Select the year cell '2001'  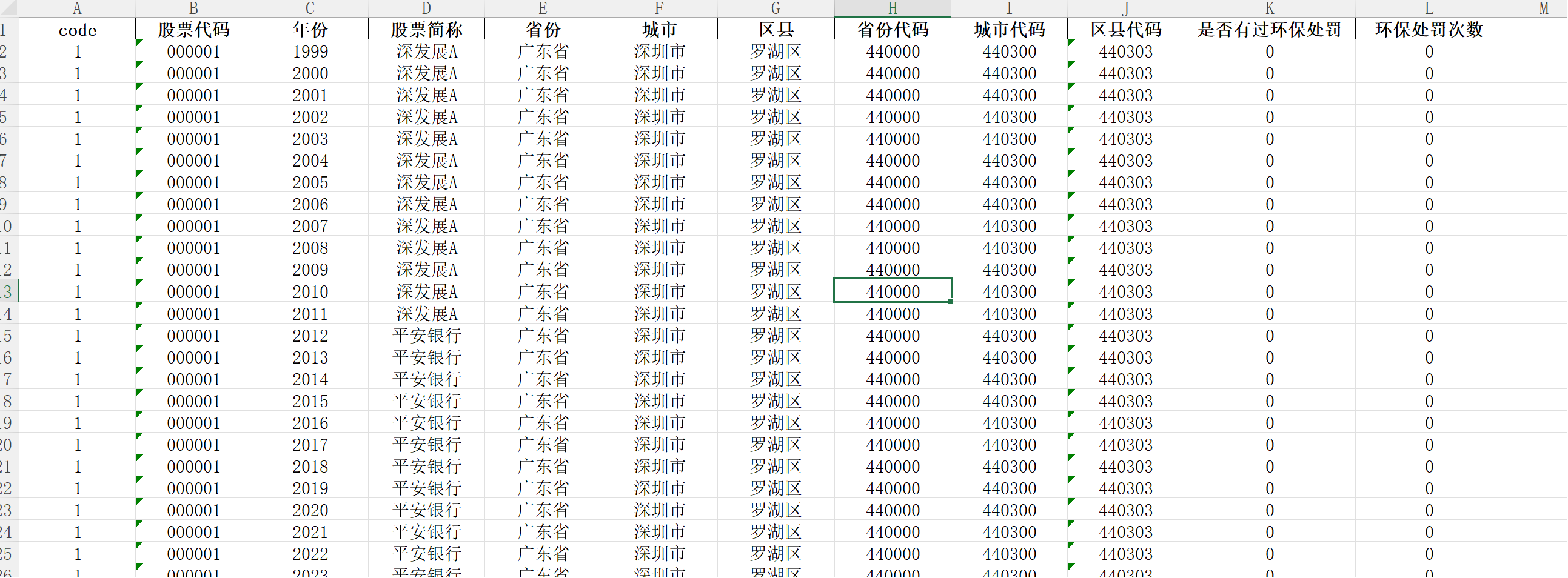click(x=310, y=95)
